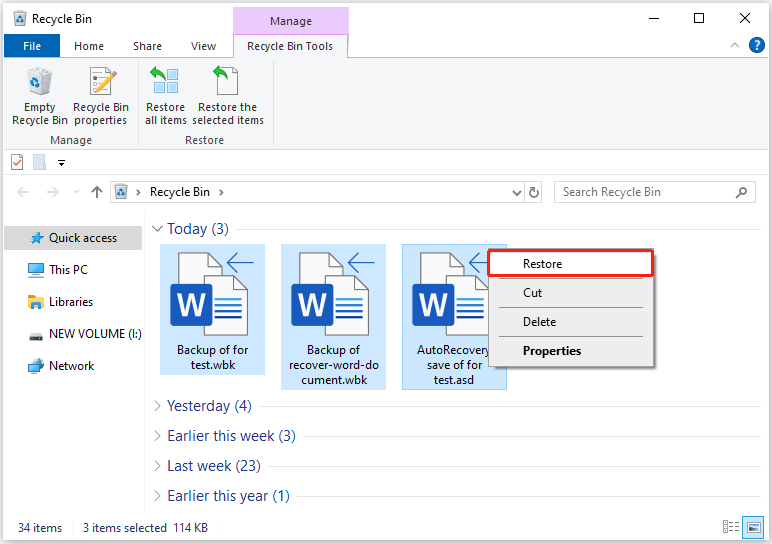Choose Delete from context menu

click(x=570, y=322)
